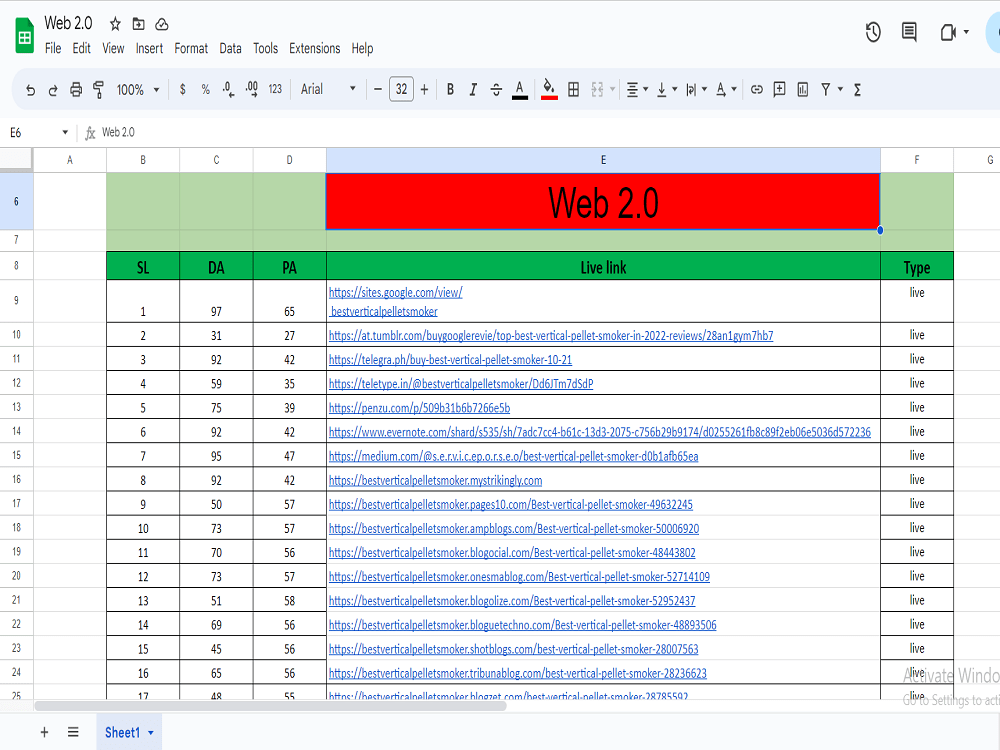Open the Extensions menu
Screen dimensions: 1000x750
pos(314,48)
